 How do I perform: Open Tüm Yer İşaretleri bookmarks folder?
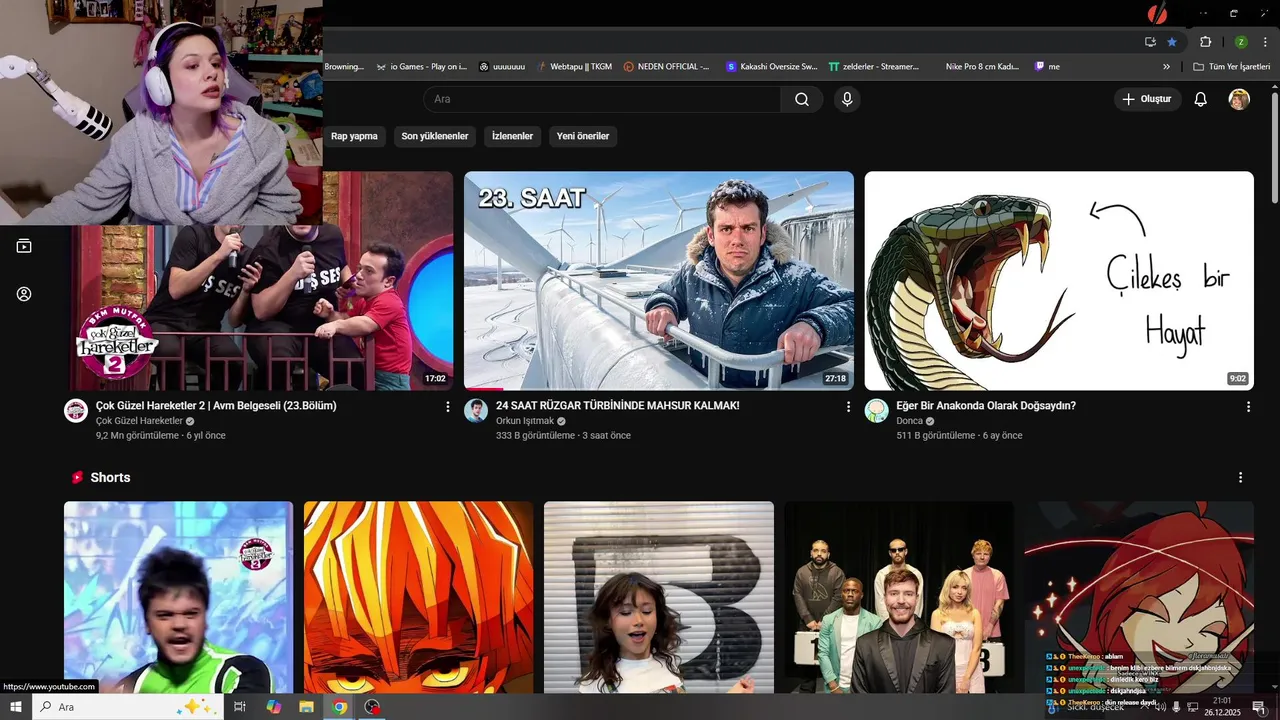point(1233,67)
